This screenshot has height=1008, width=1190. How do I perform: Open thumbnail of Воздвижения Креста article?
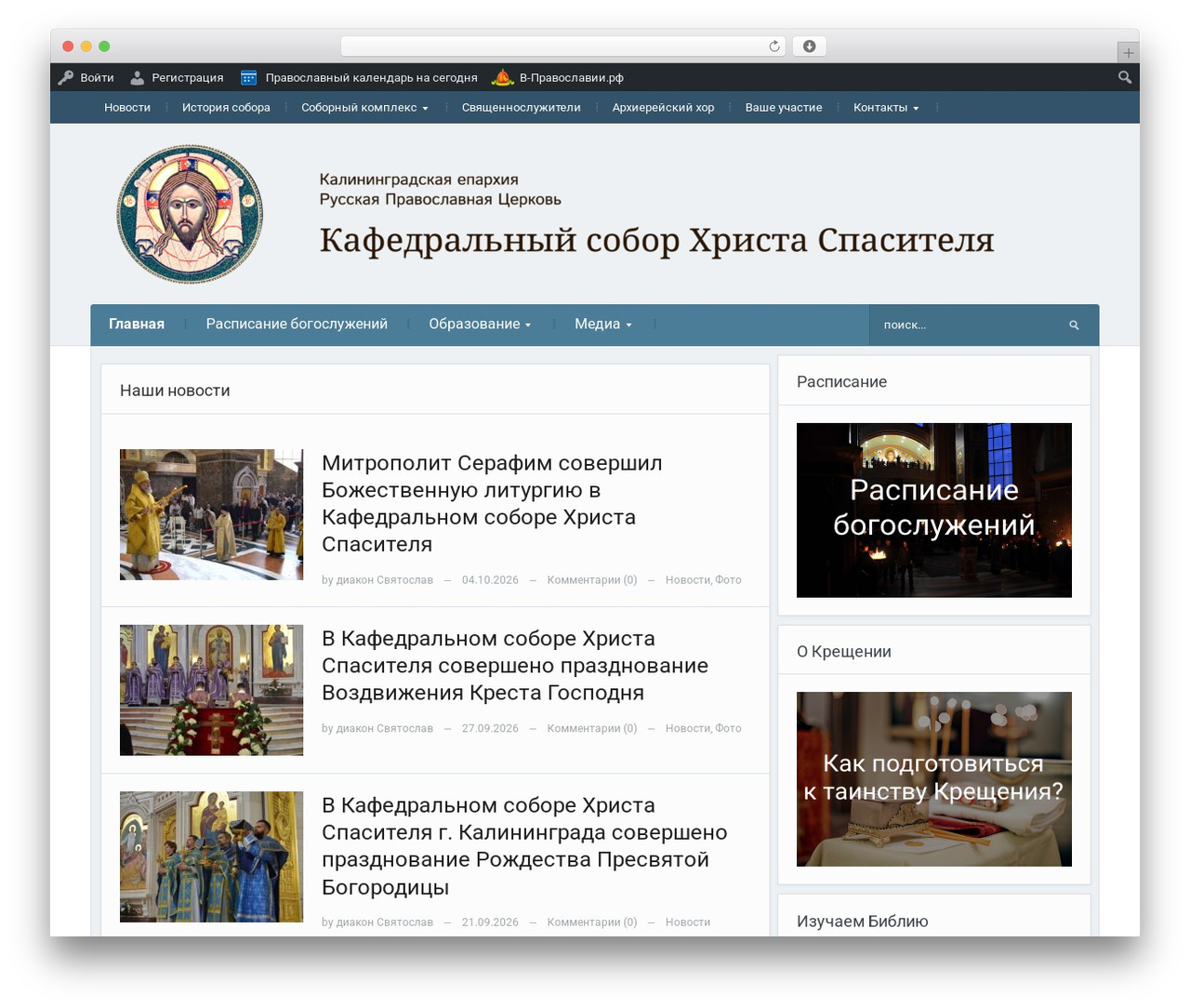[211, 690]
